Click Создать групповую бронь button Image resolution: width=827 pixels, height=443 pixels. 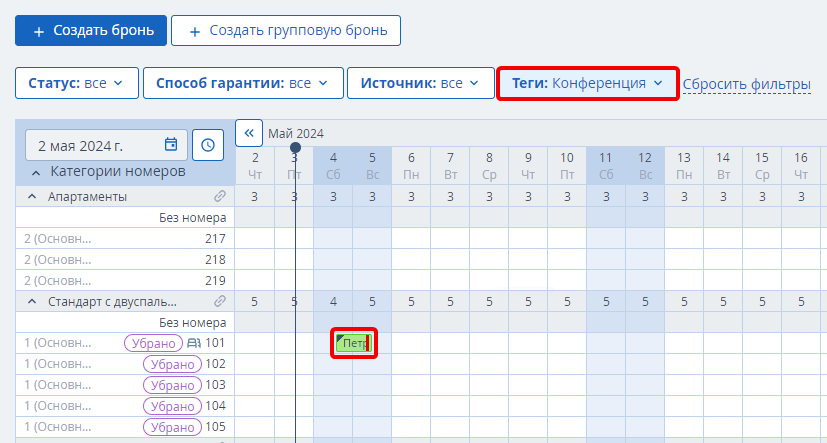point(286,31)
